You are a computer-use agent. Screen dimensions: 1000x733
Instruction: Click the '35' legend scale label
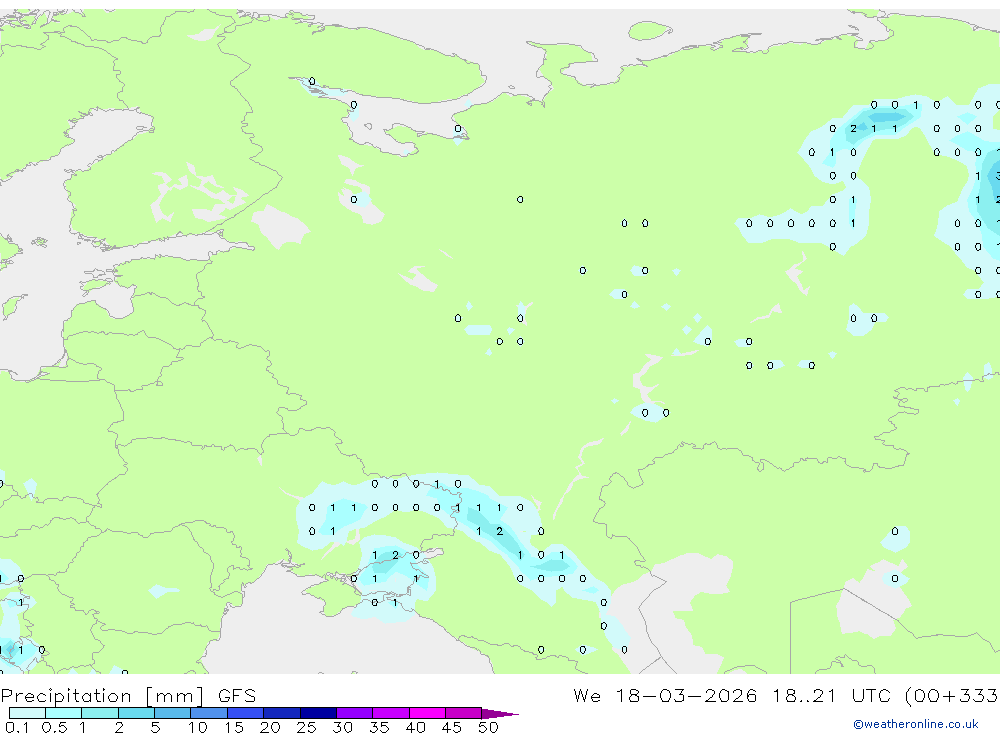click(379, 727)
